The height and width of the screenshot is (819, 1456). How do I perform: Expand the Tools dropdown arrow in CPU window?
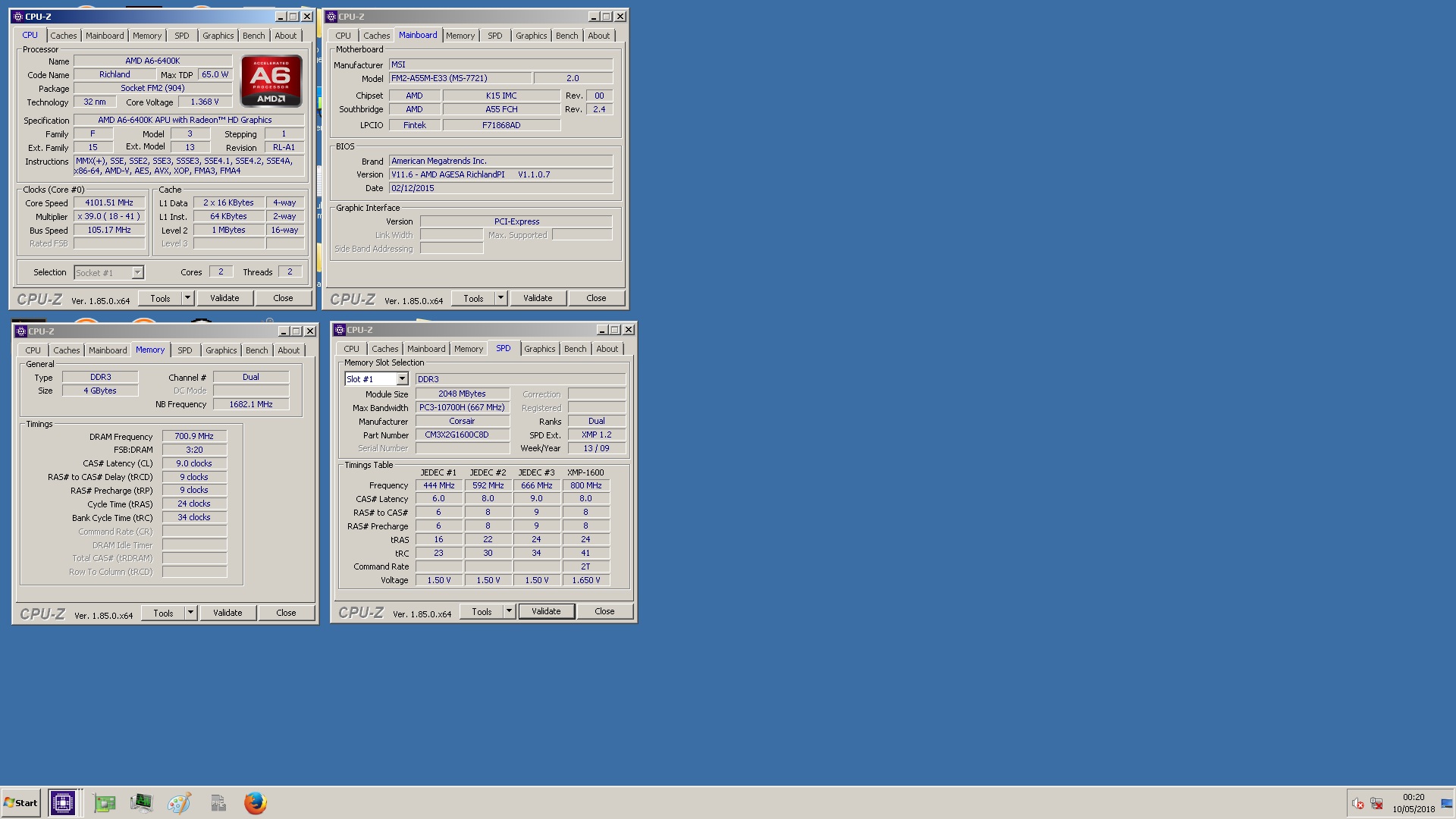(188, 298)
